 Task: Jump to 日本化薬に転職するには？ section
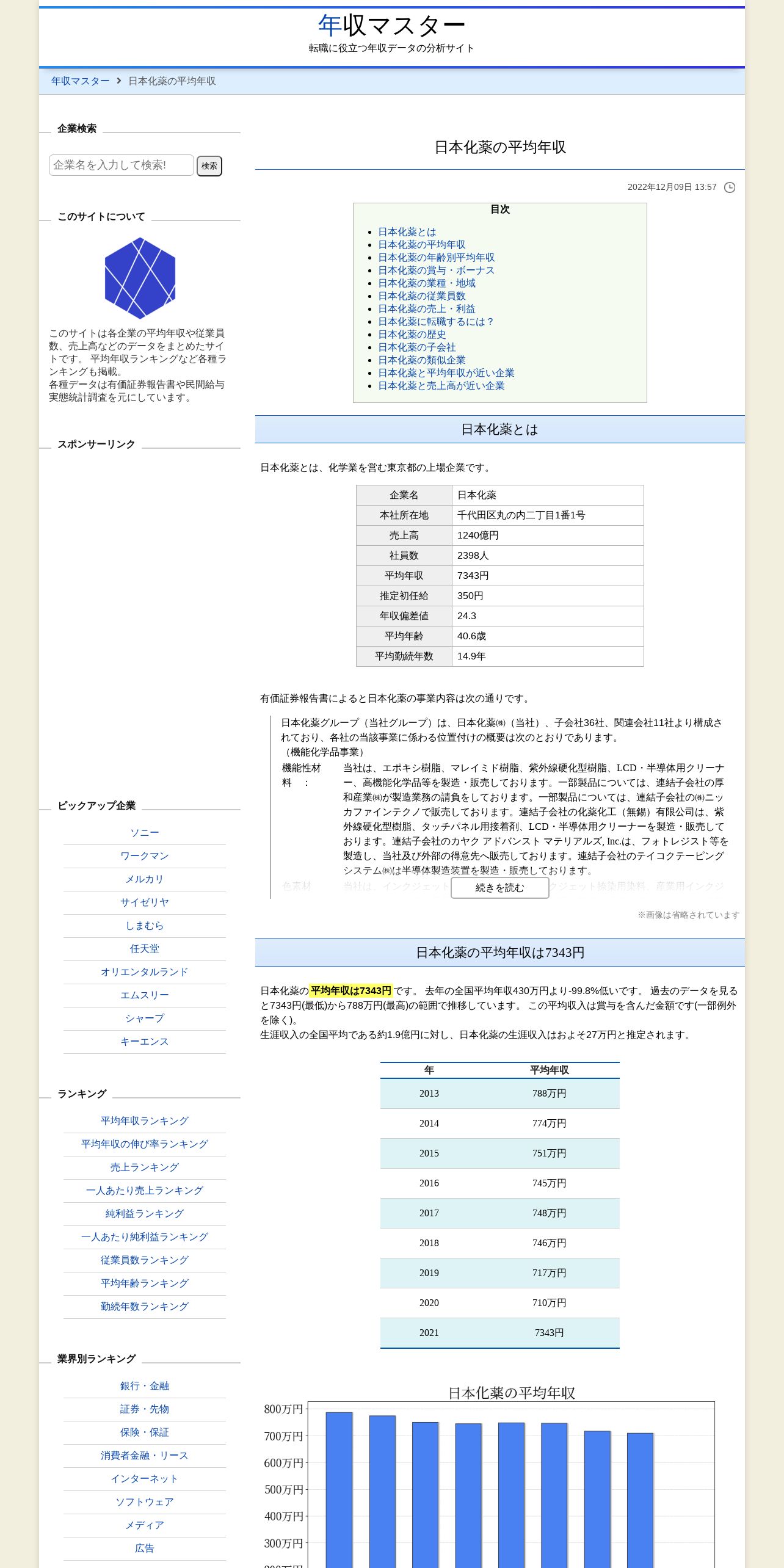[x=437, y=322]
